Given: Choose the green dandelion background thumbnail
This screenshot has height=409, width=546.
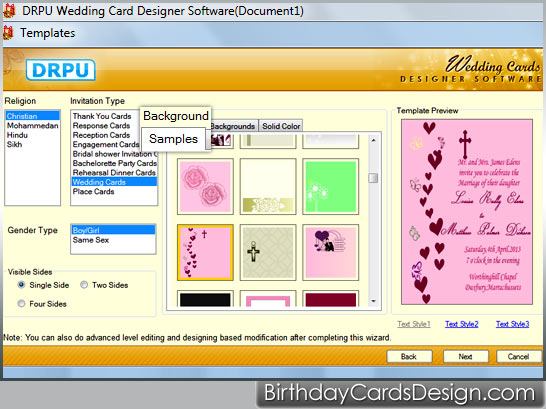Looking at the screenshot, I should pos(330,186).
